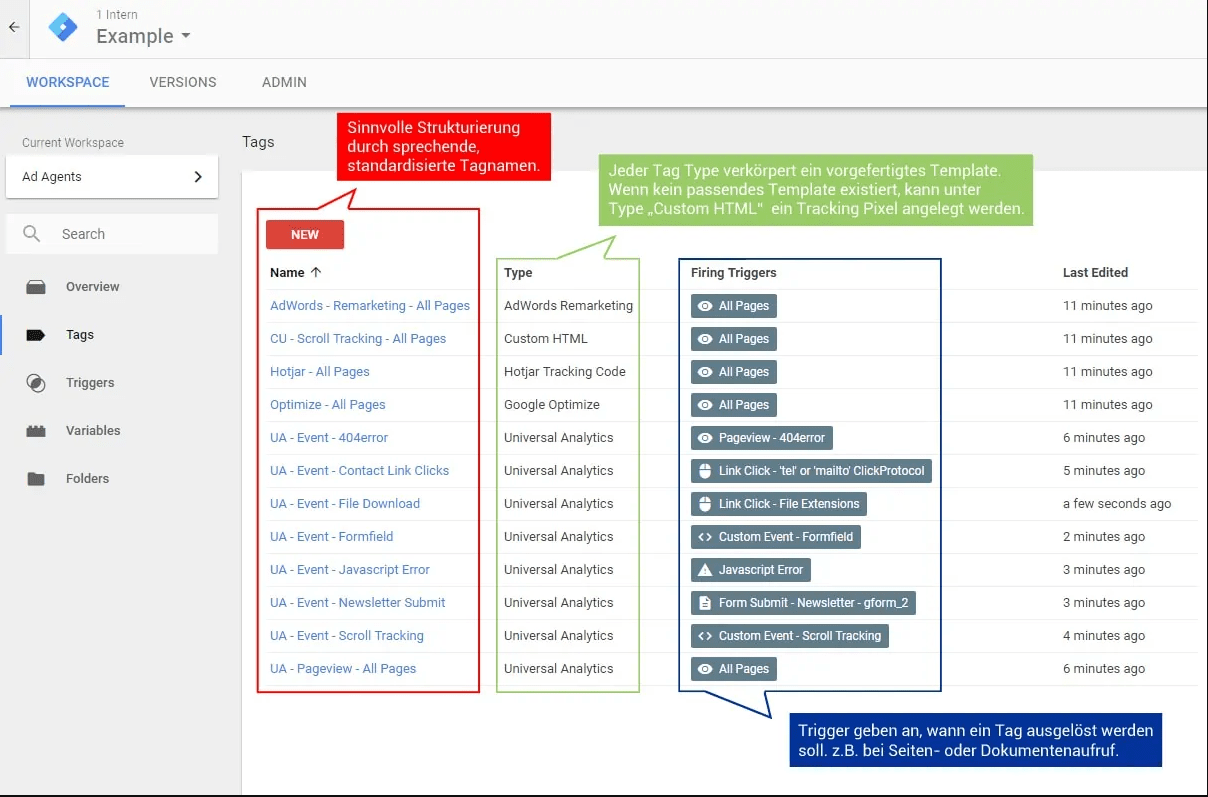Click the code icon on Custom Event - Formfield chip
Image resolution: width=1208 pixels, height=797 pixels.
(705, 537)
